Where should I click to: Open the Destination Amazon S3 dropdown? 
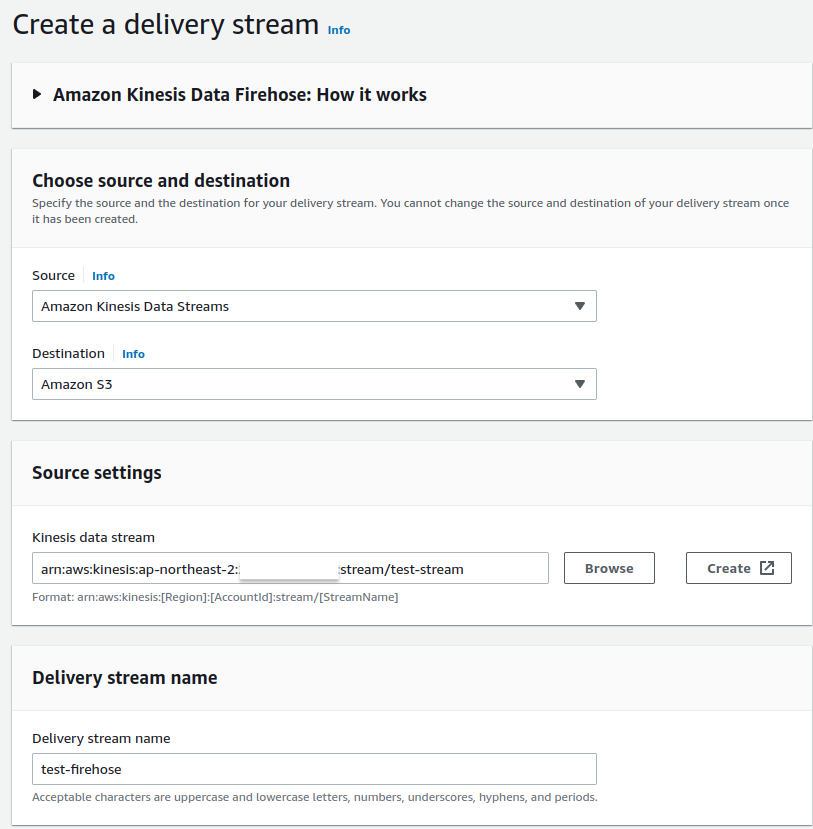click(x=315, y=384)
